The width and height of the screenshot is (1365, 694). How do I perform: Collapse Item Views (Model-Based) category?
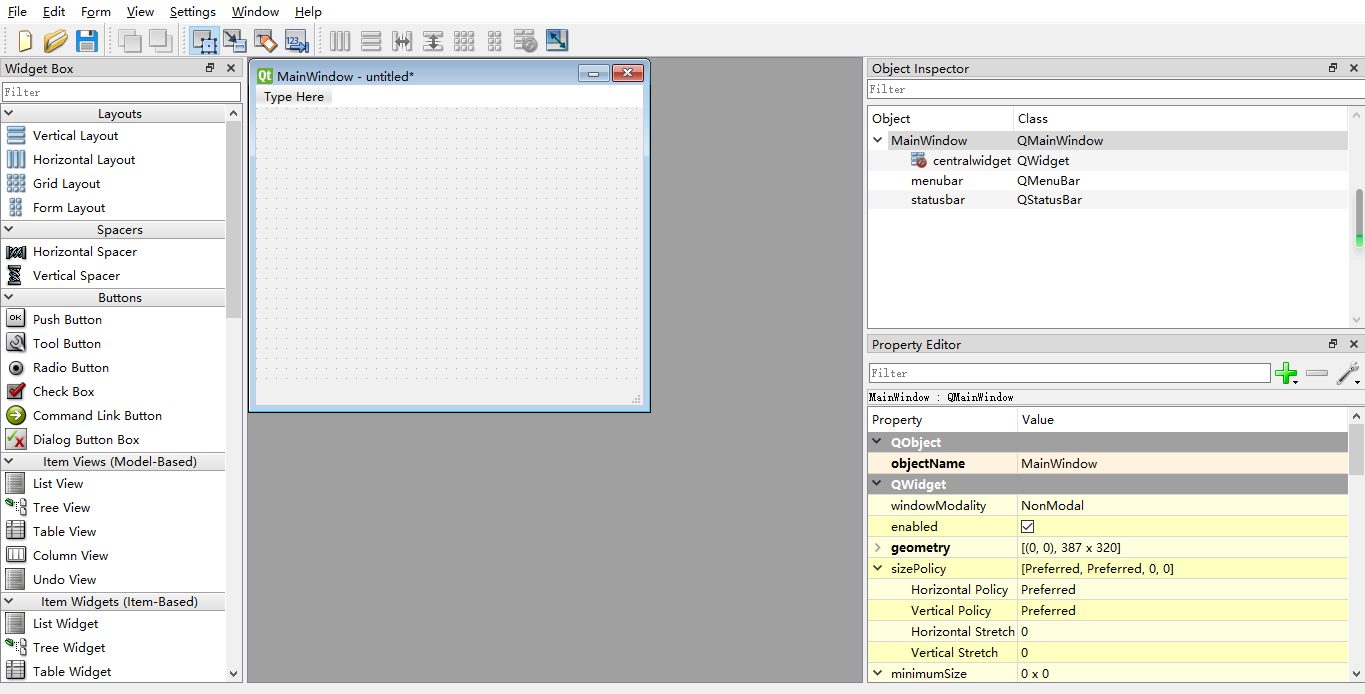point(9,462)
